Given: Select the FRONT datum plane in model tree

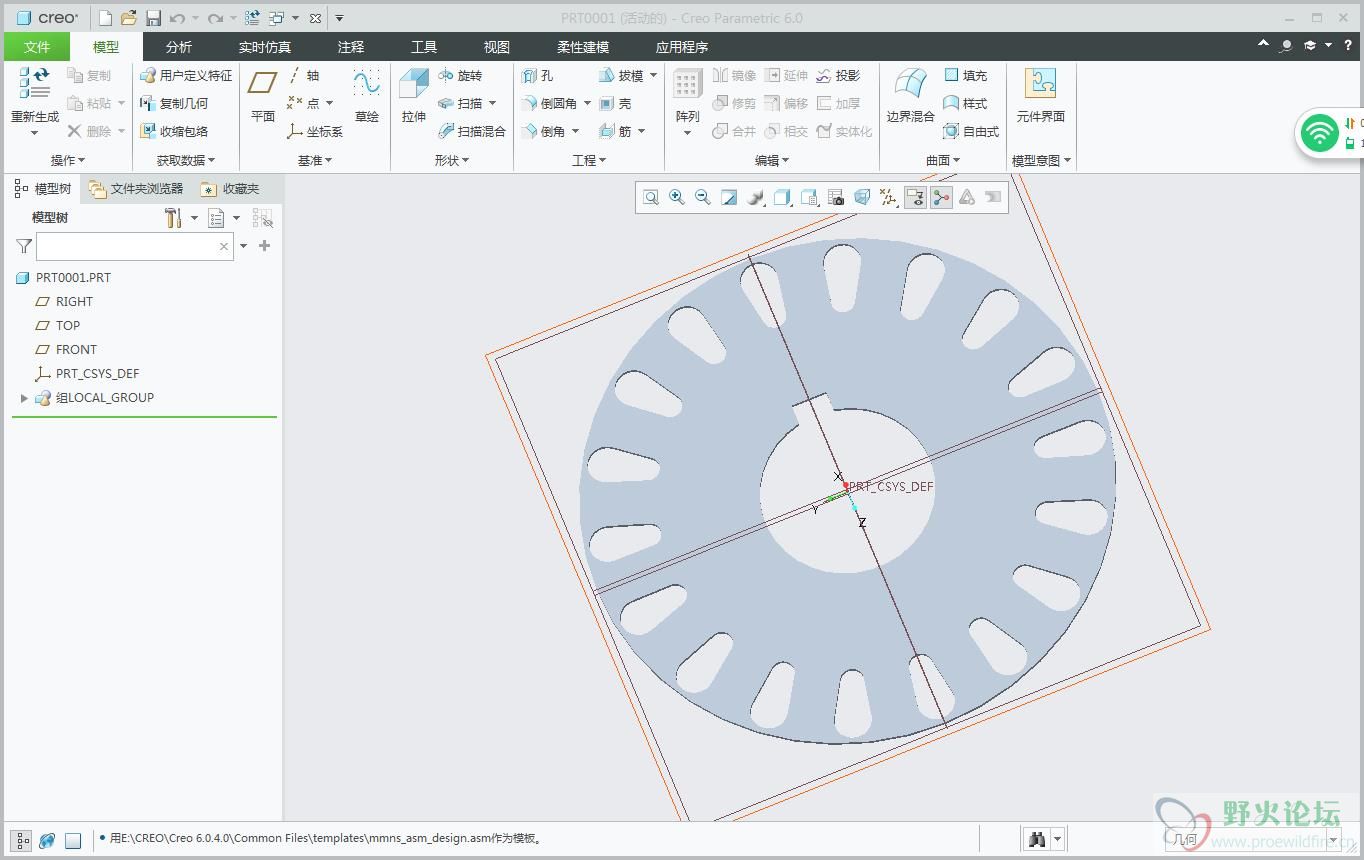Looking at the screenshot, I should click(x=66, y=350).
